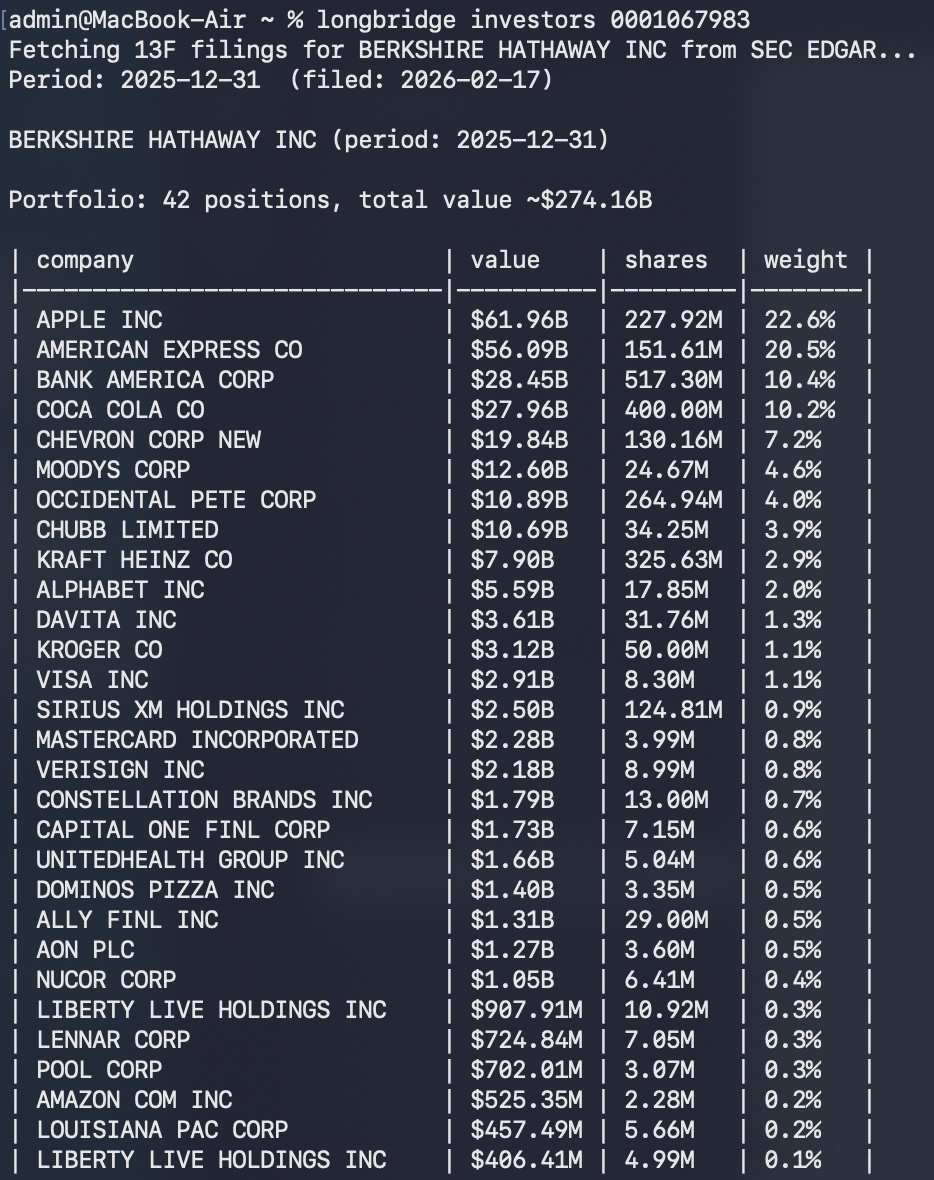Click the "value" column header

point(505,260)
